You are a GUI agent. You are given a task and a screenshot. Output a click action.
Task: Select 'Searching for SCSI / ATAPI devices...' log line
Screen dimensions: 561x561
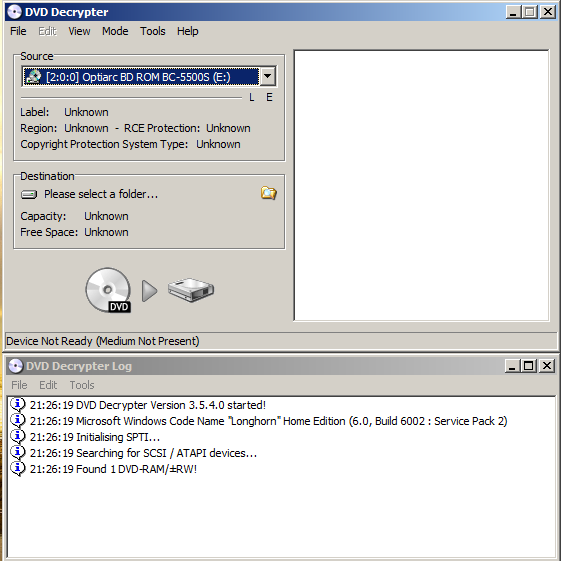143,453
